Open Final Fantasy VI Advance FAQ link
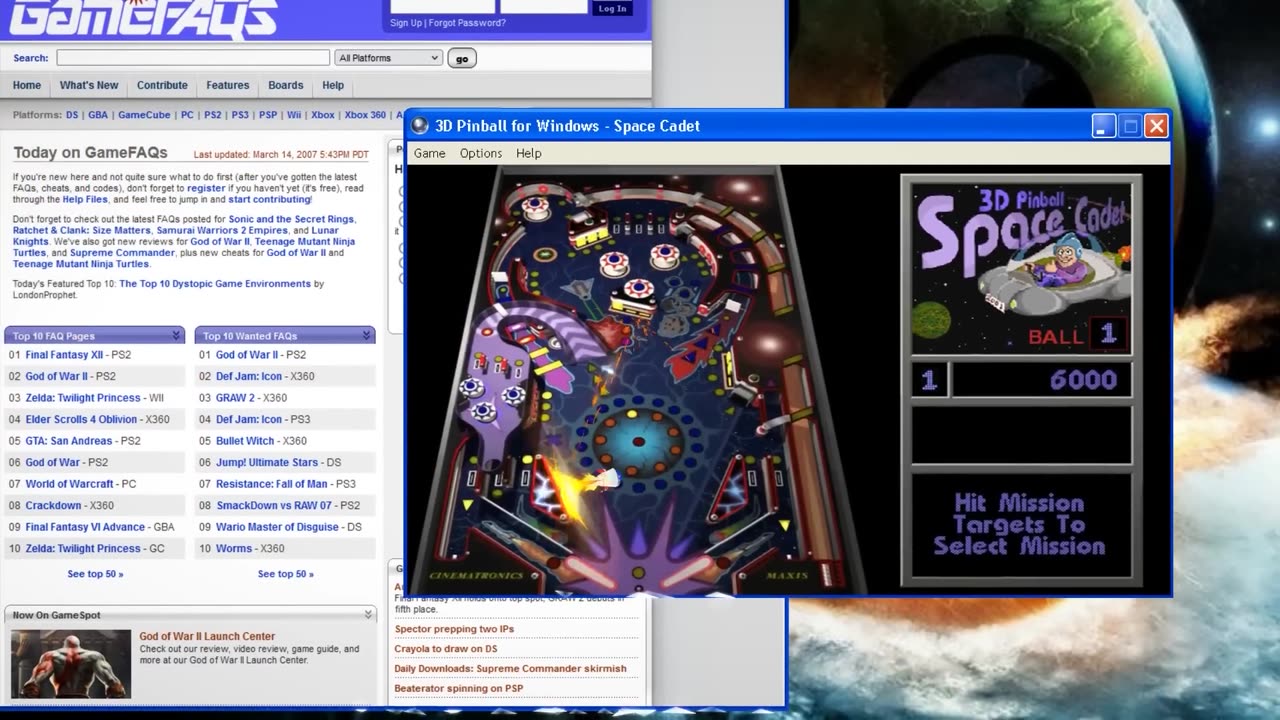 coord(85,527)
